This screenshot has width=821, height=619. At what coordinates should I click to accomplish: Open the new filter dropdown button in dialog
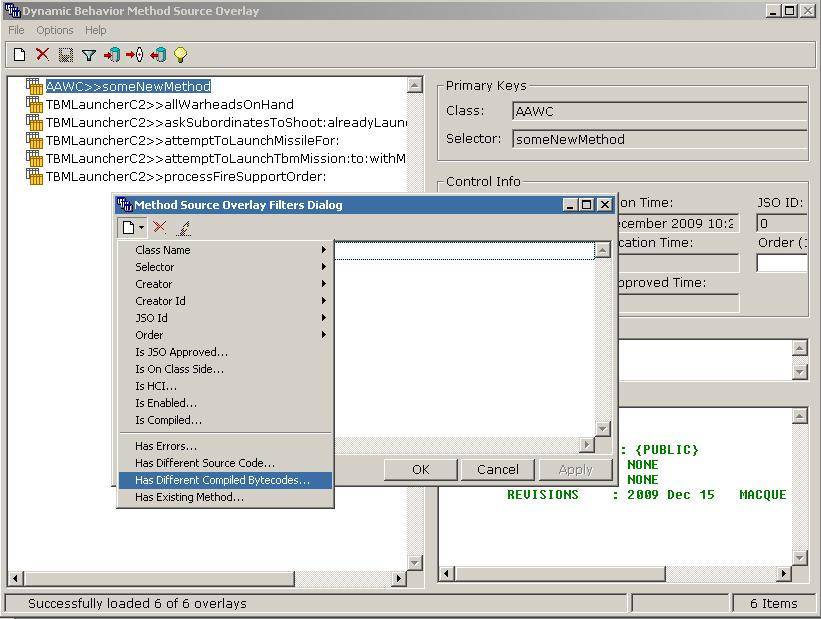132,228
